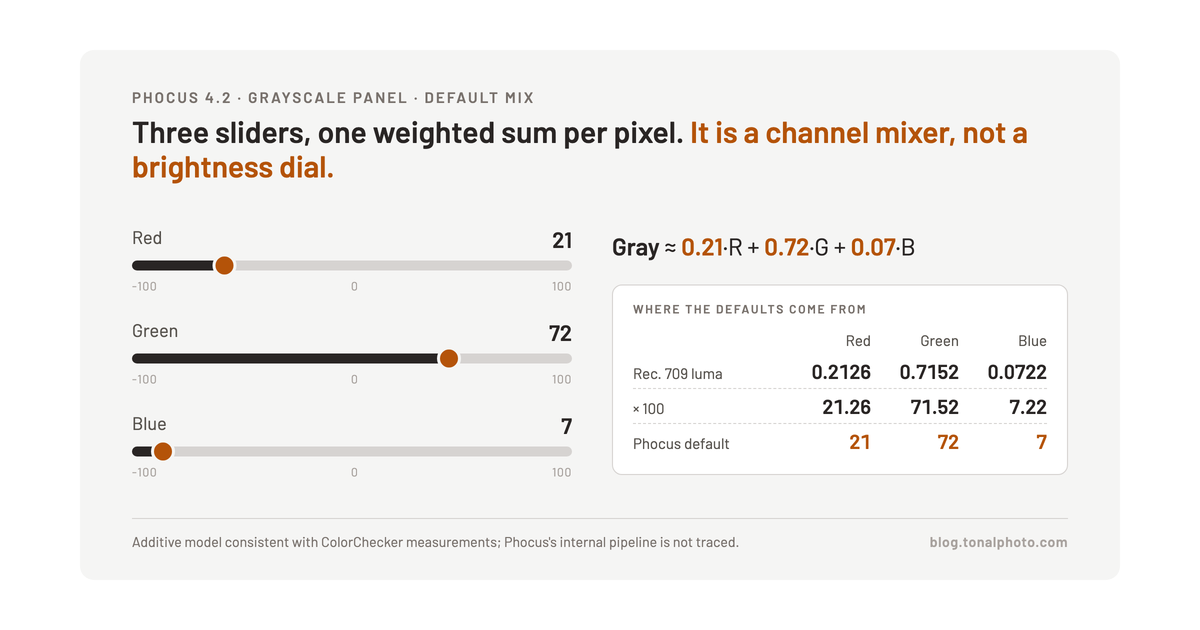Click the Blue slider value 7
Image resolution: width=1200 pixels, height=630 pixels.
(x=567, y=426)
